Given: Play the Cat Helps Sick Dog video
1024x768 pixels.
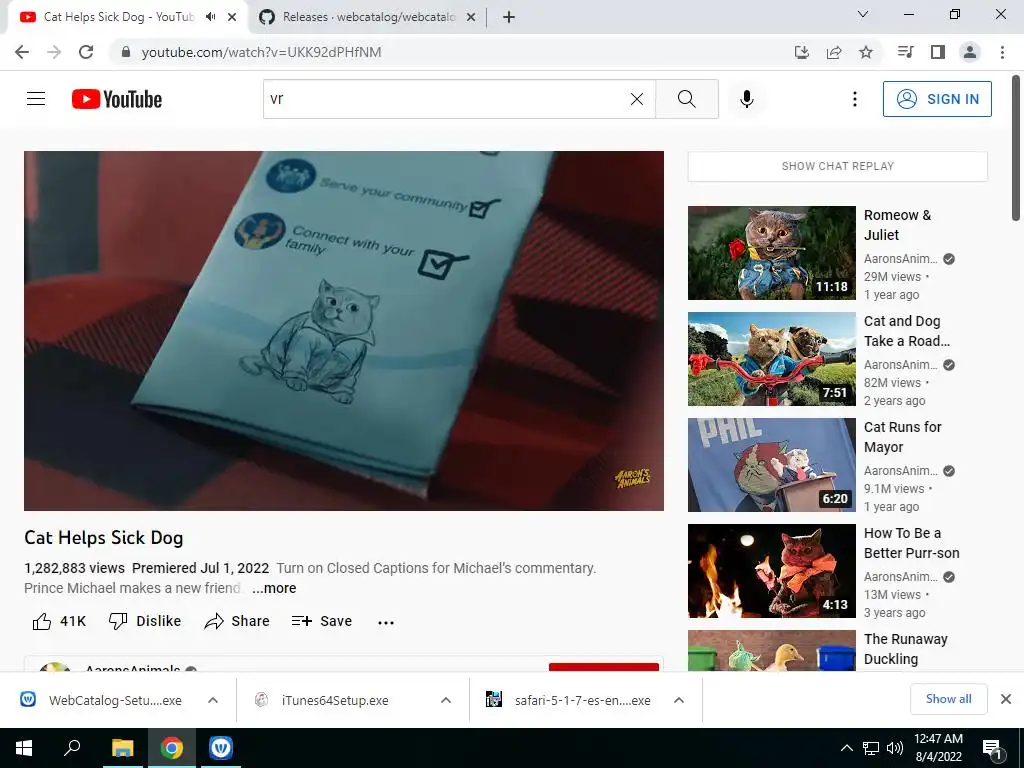Looking at the screenshot, I should pyautogui.click(x=344, y=330).
